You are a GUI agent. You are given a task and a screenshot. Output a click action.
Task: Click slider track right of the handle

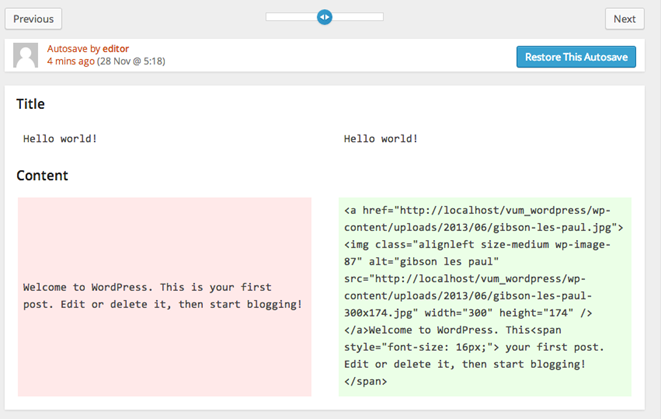[x=358, y=17]
